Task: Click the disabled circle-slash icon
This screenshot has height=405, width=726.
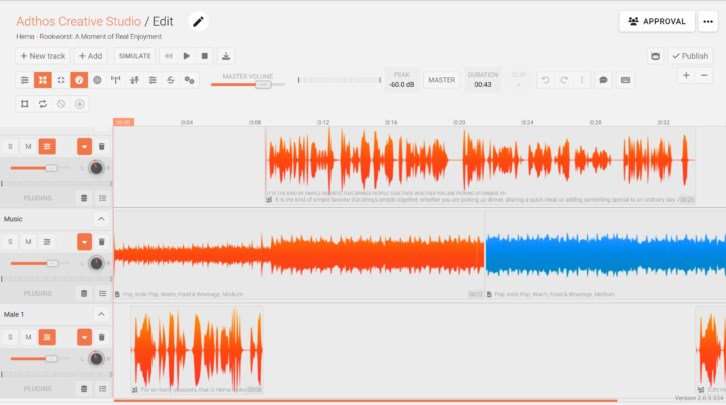Action: coord(61,104)
